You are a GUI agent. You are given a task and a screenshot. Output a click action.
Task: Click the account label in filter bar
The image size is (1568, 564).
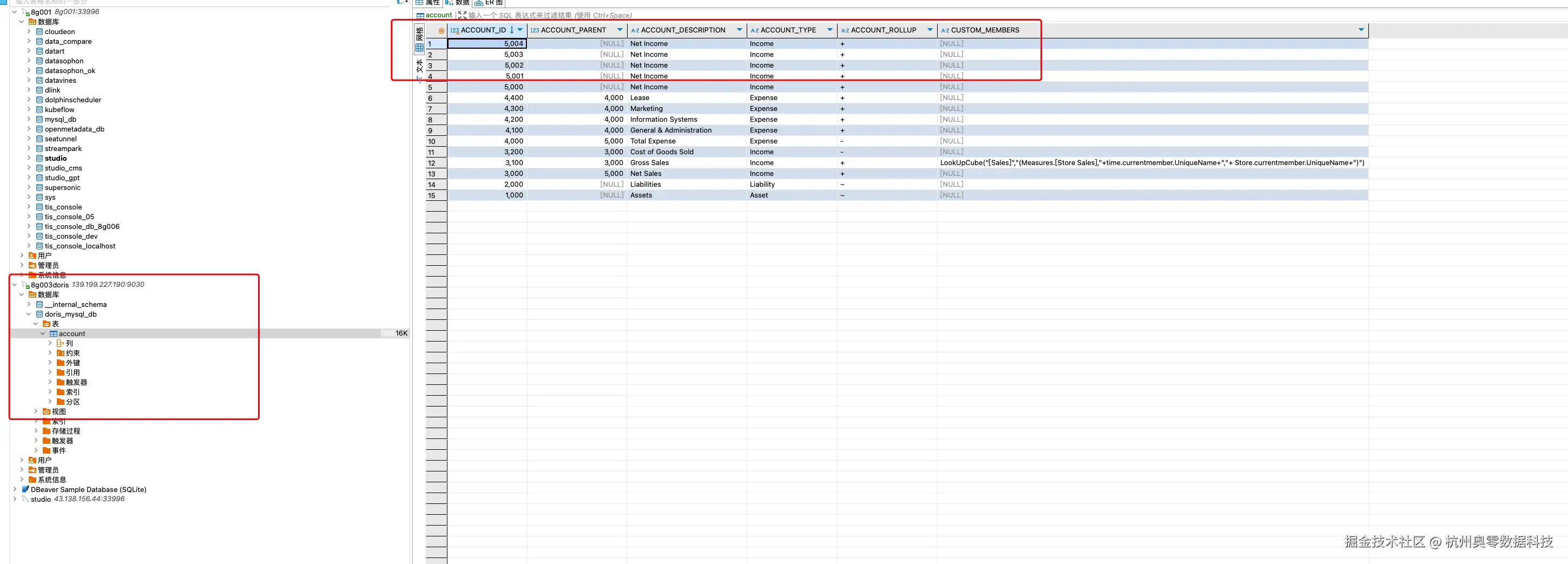(x=439, y=15)
